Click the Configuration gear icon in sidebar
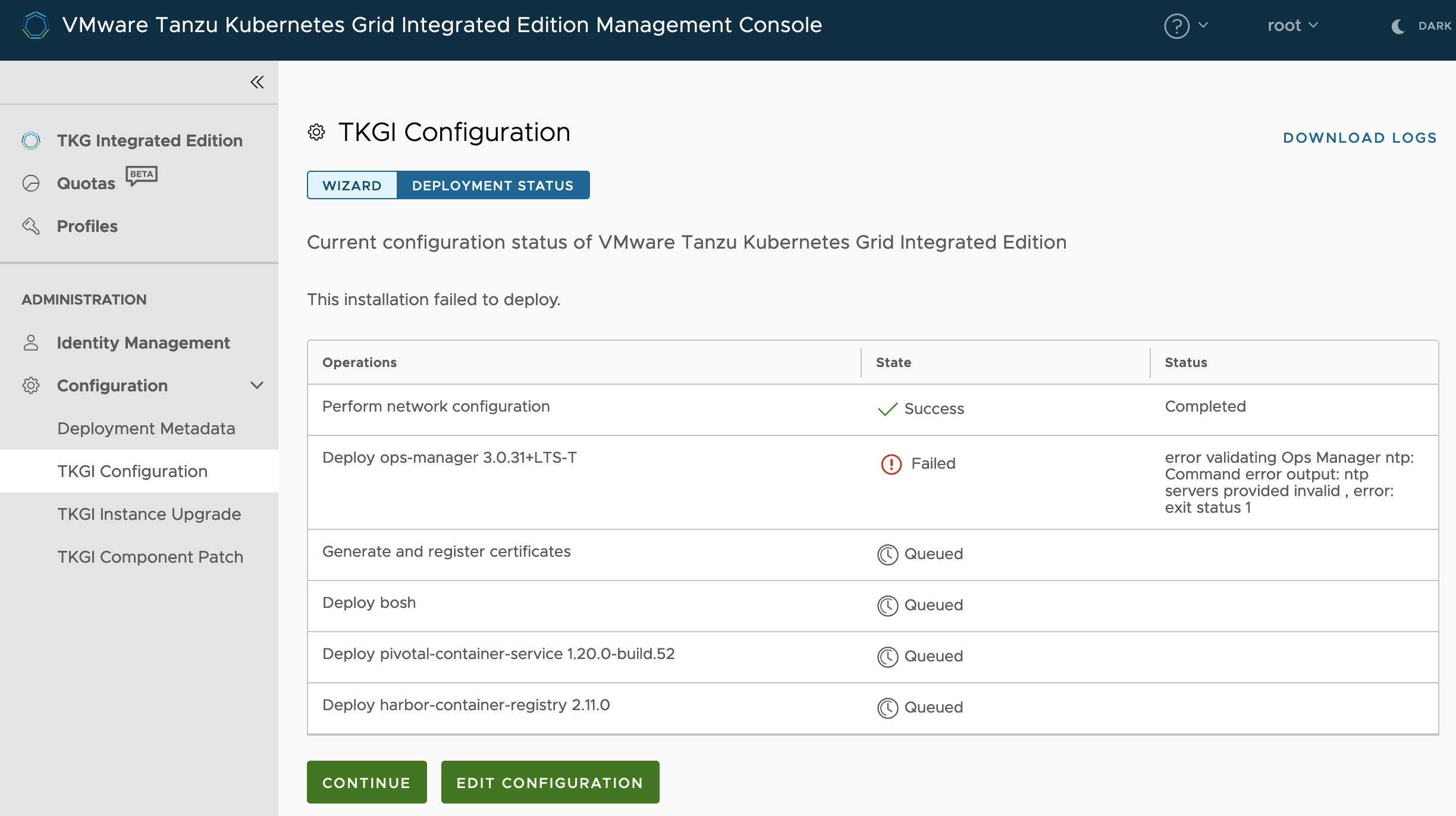 pyautogui.click(x=31, y=385)
